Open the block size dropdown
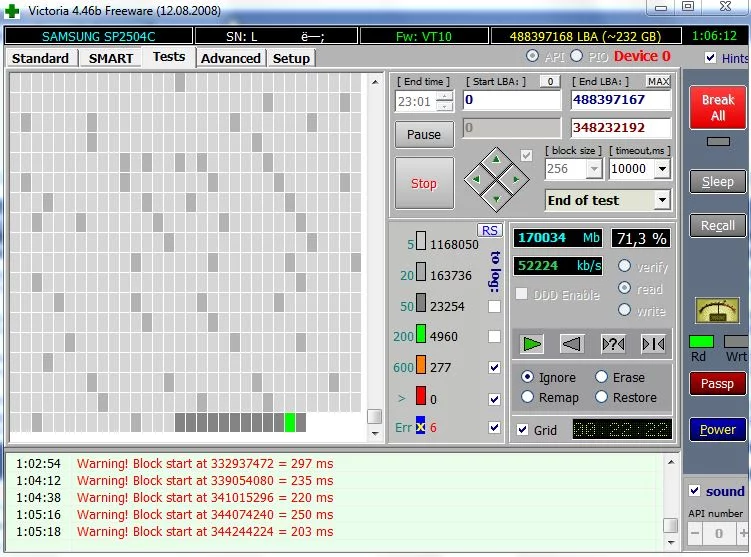Screen dimensions: 751x557 point(594,169)
